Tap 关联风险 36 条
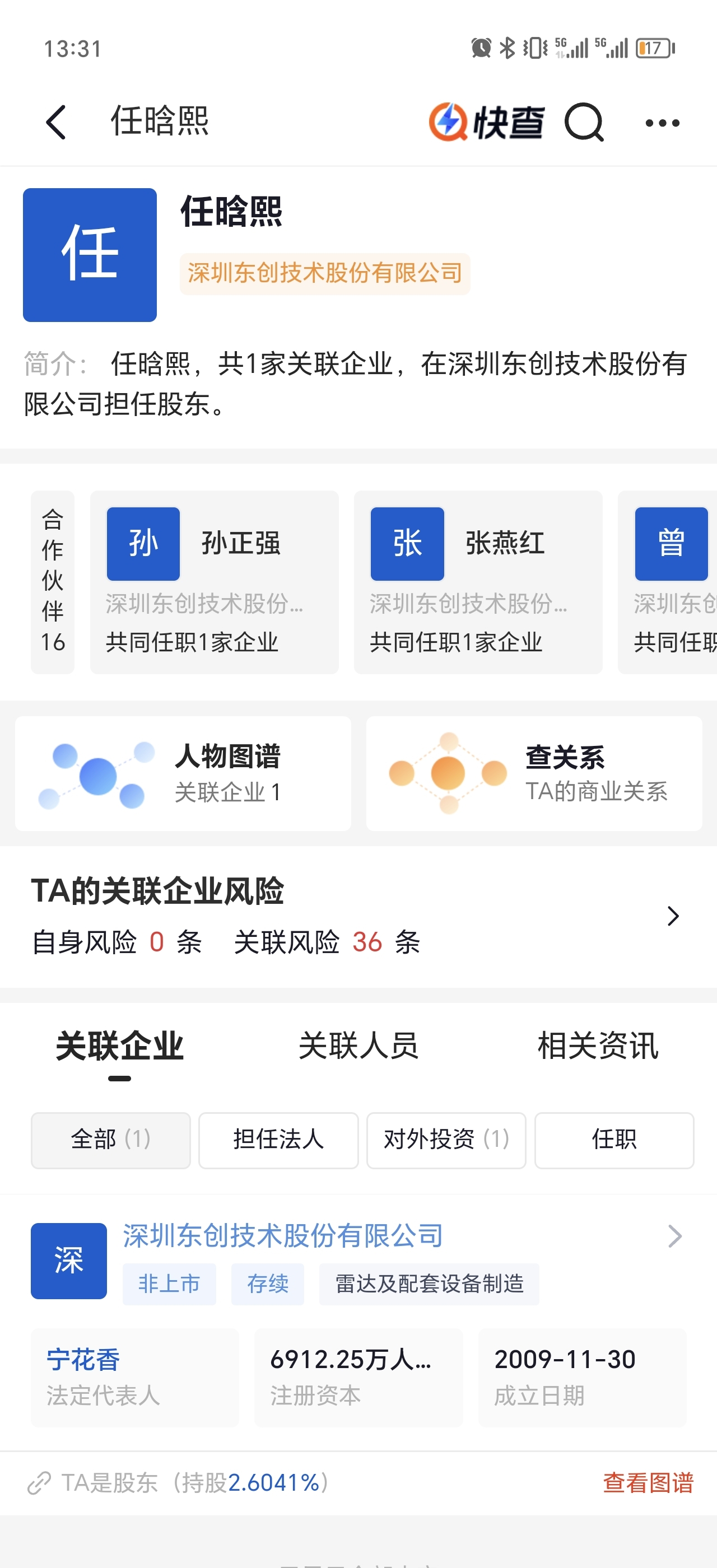717x1568 pixels. pos(328,942)
